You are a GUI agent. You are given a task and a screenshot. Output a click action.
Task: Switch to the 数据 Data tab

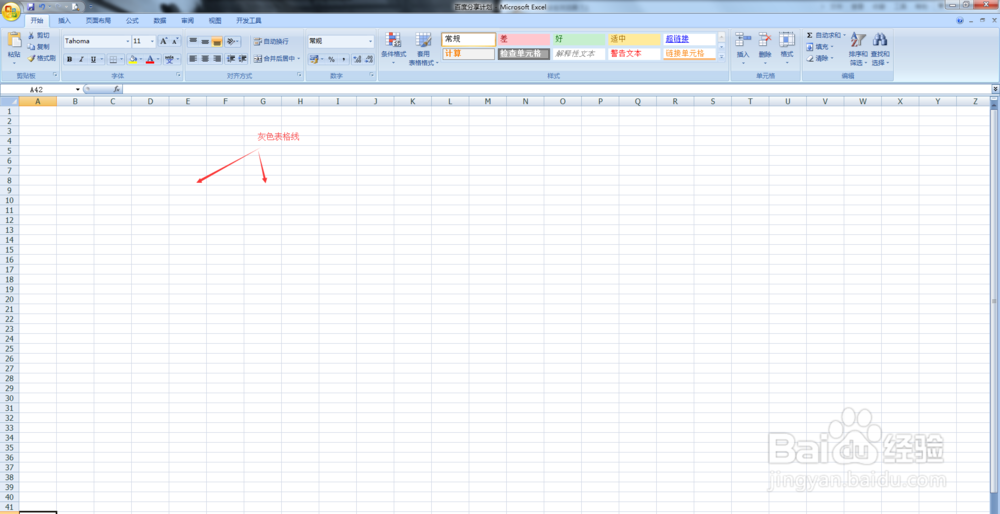tap(159, 20)
